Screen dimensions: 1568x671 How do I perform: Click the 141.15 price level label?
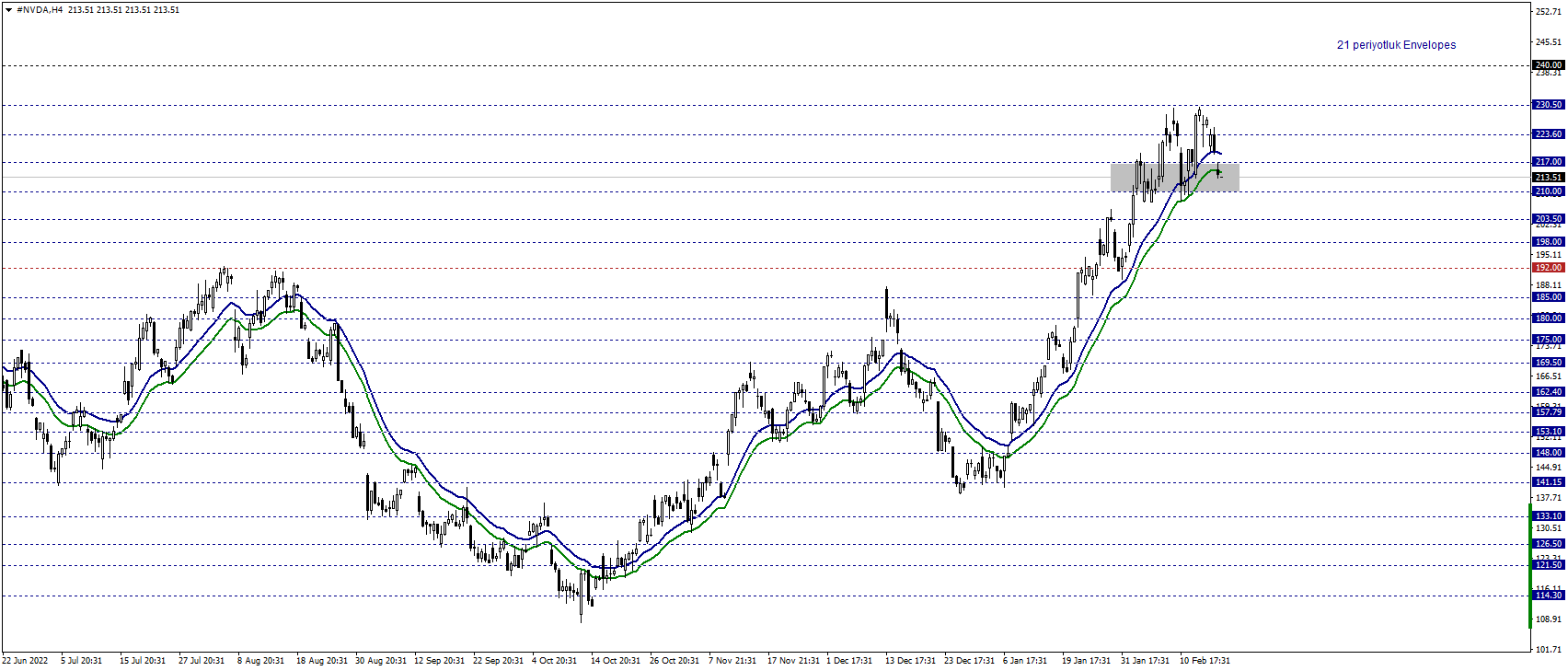(x=1548, y=482)
